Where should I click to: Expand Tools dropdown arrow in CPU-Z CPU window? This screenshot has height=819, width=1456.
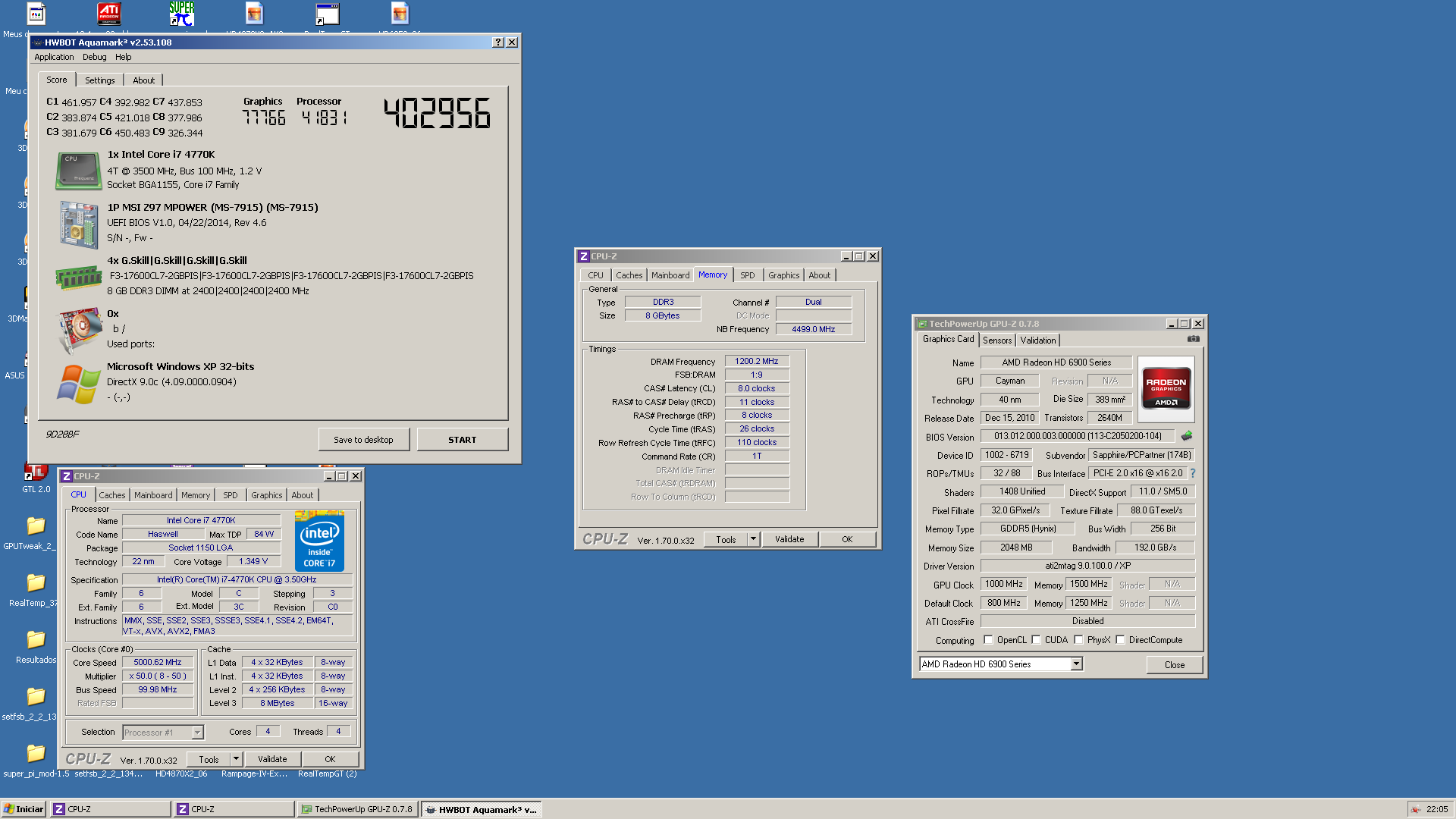(x=236, y=759)
